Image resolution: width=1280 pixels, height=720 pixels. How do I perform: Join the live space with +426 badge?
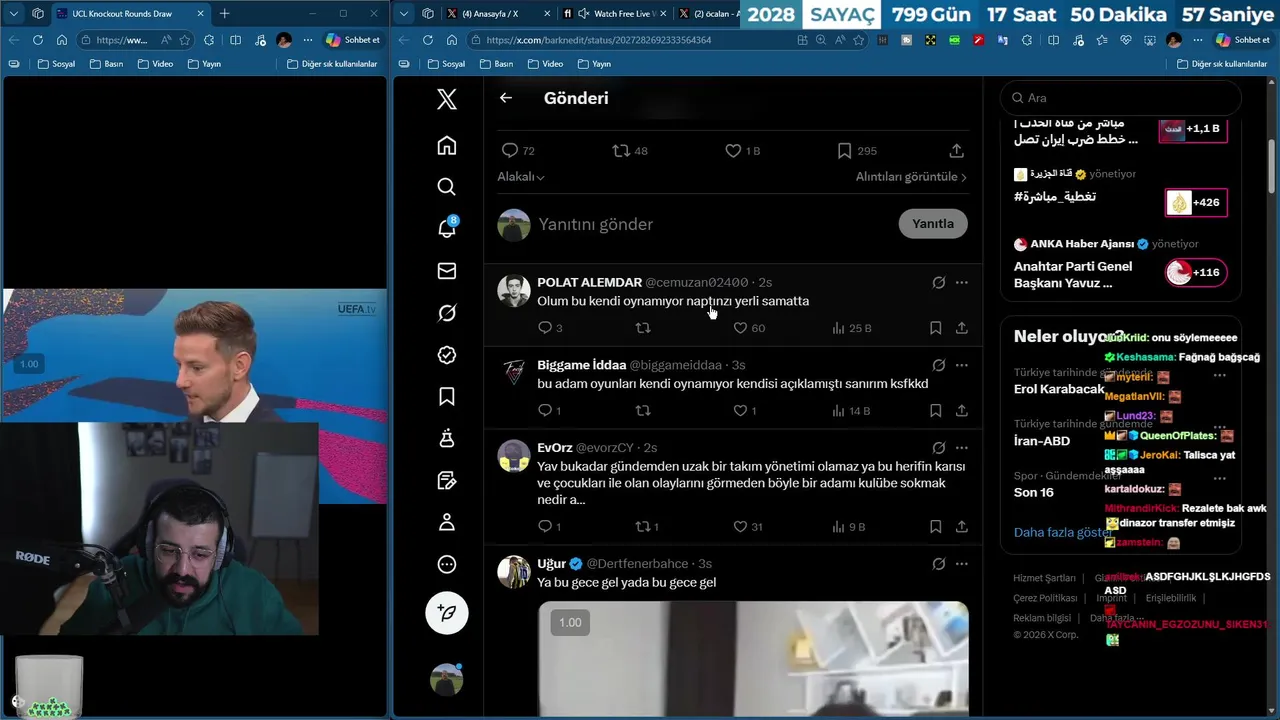(x=1196, y=202)
